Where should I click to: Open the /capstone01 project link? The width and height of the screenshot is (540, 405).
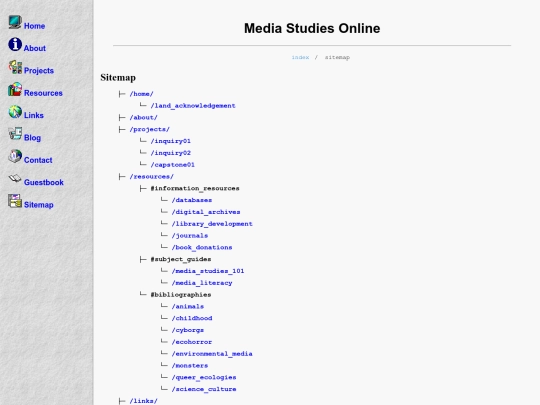[173, 165]
